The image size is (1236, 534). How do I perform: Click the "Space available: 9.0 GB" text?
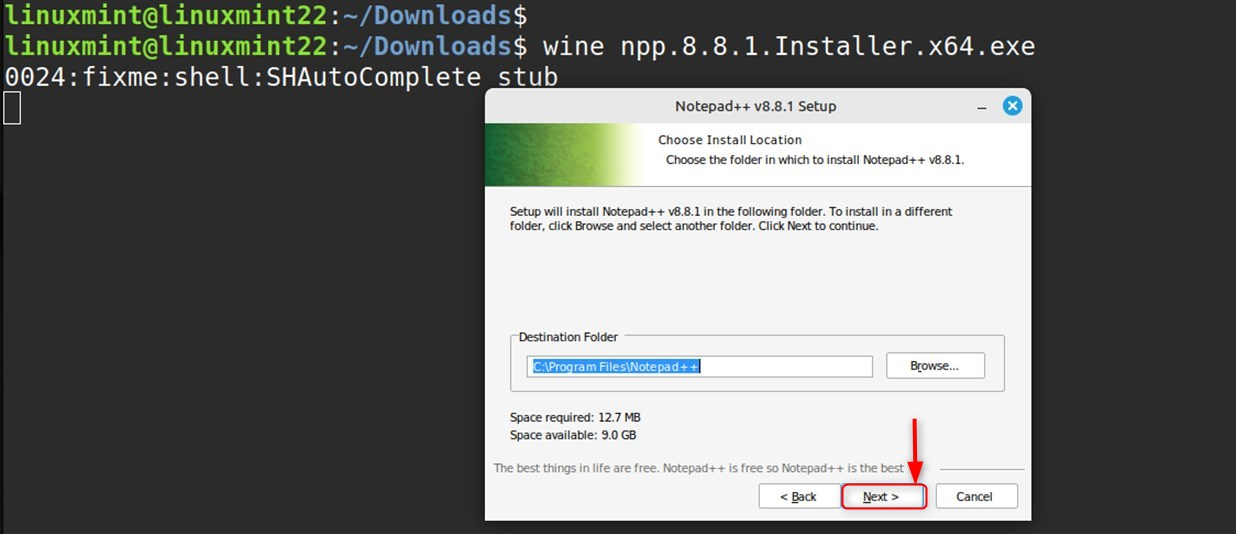(x=573, y=435)
